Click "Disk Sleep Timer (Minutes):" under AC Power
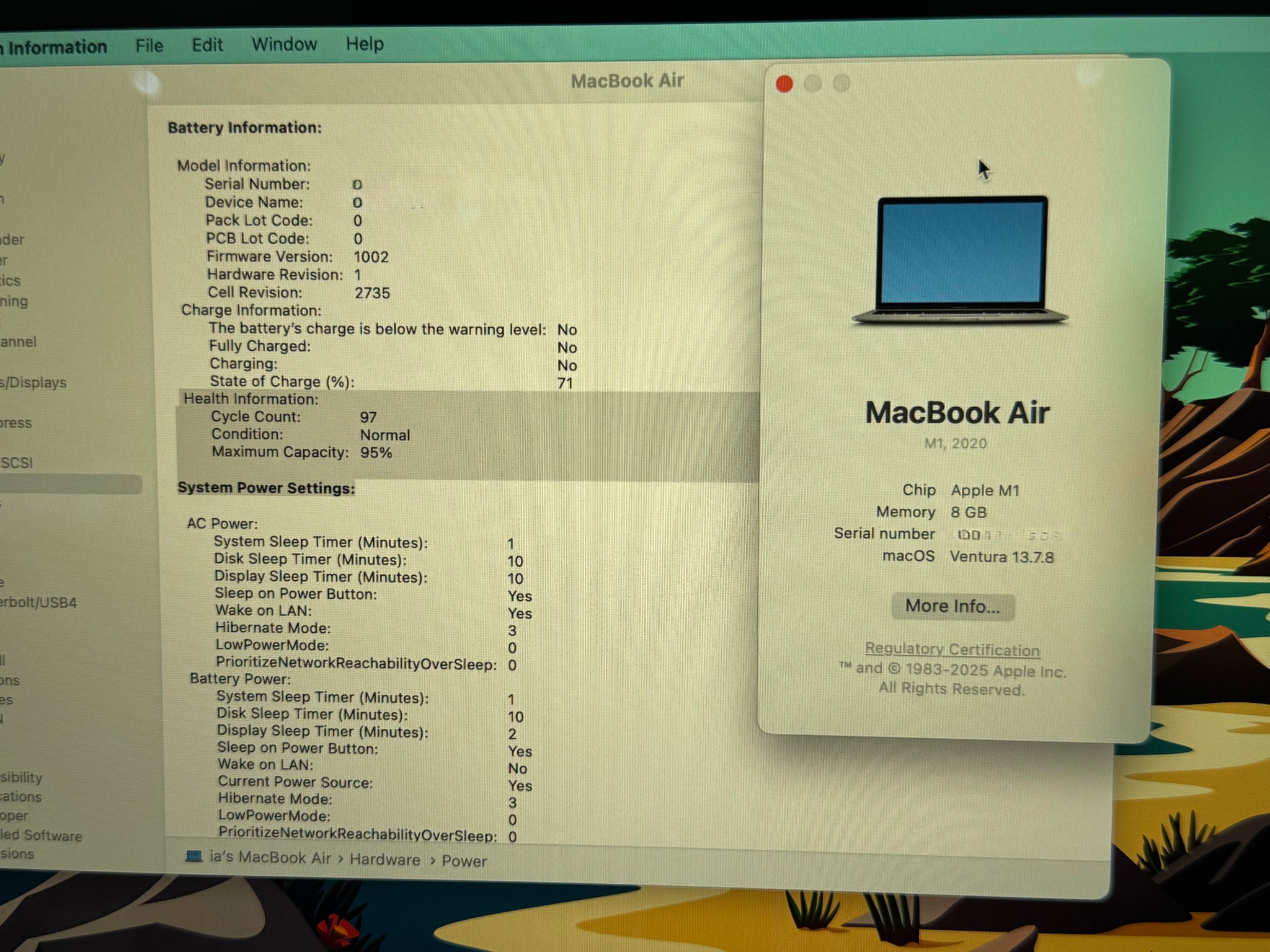Image resolution: width=1270 pixels, height=952 pixels. [311, 559]
